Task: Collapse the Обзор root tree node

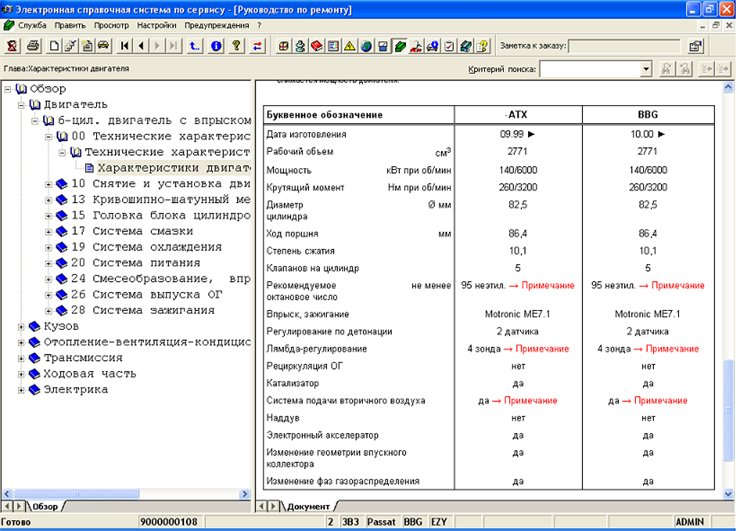Action: (x=8, y=89)
